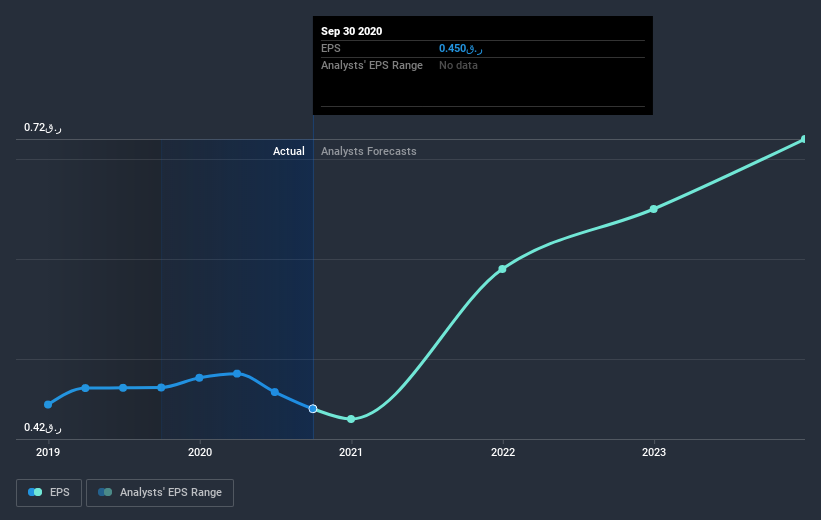Click the 0.42 y-axis label
The image size is (821, 520).
[x=42, y=427]
